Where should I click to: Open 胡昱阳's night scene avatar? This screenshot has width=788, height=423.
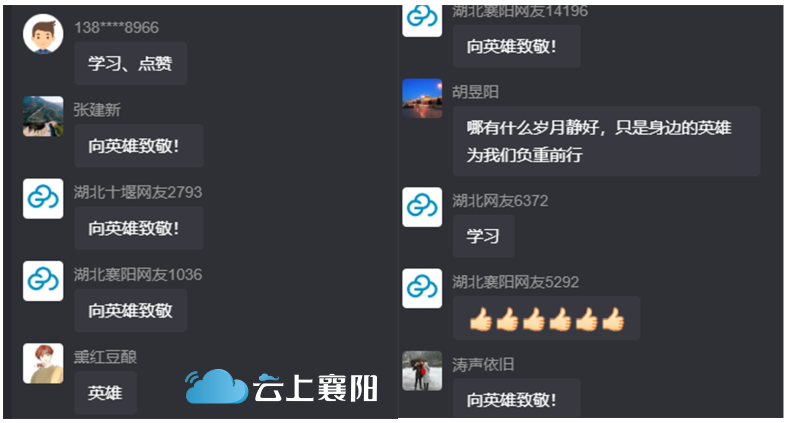pyautogui.click(x=422, y=98)
